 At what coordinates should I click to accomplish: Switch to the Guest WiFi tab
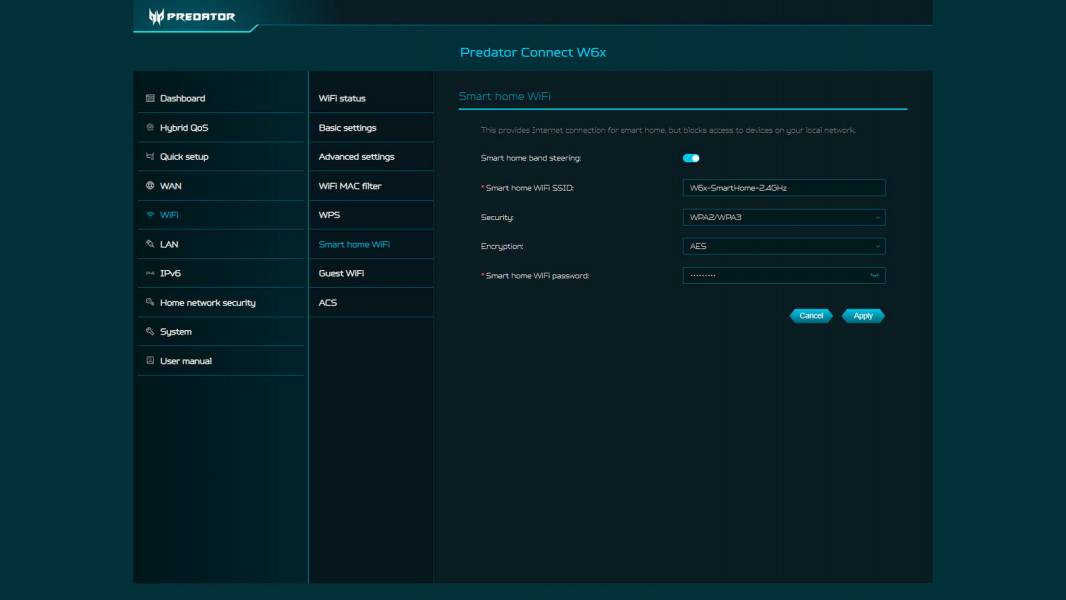340,272
